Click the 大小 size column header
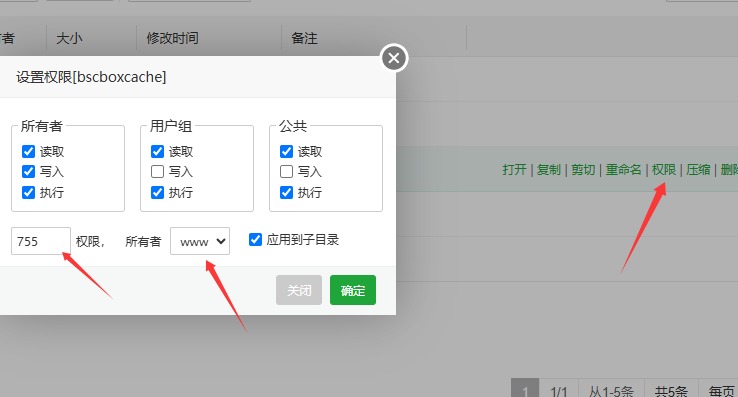The width and height of the screenshot is (738, 397). click(69, 38)
